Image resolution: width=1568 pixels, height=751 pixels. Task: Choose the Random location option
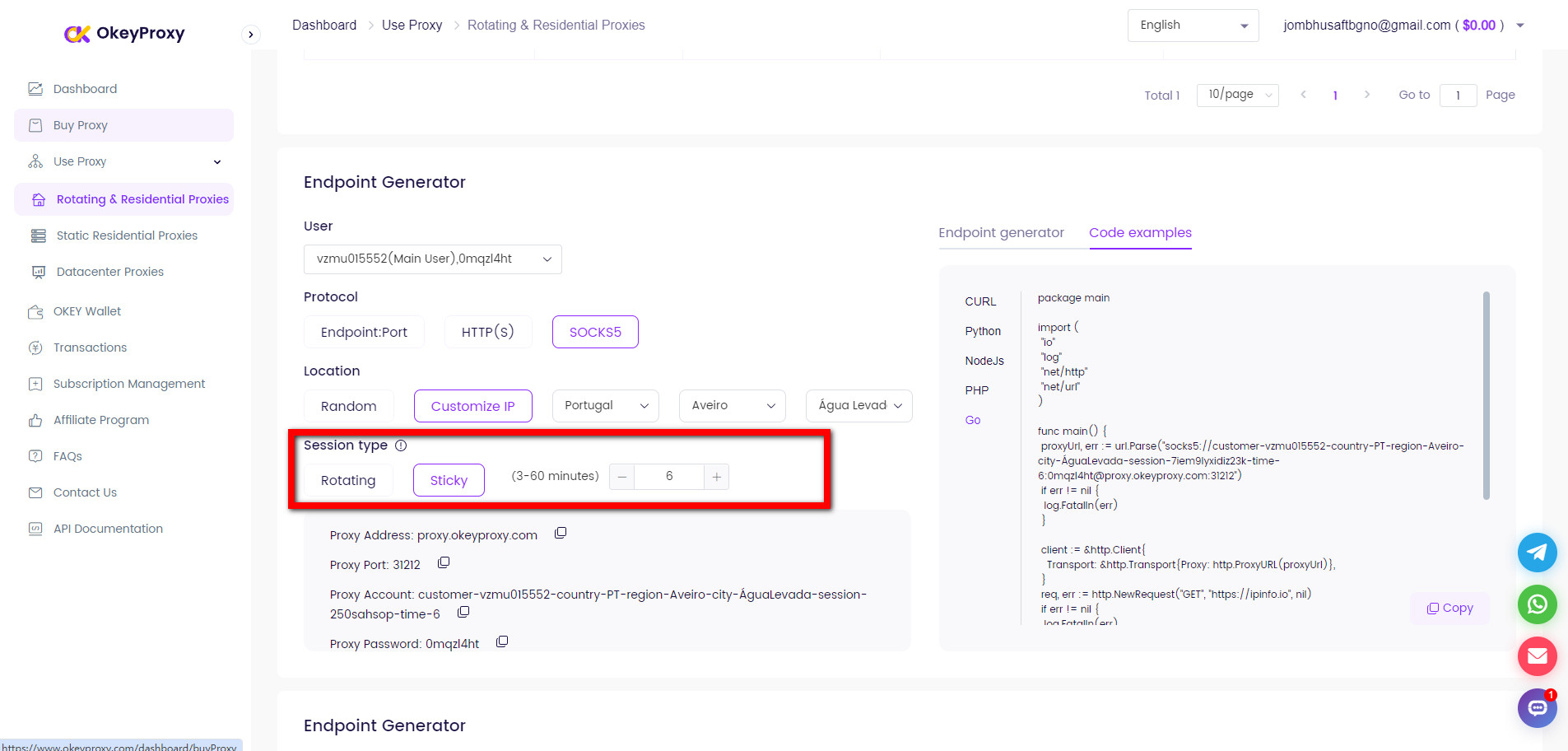[348, 406]
